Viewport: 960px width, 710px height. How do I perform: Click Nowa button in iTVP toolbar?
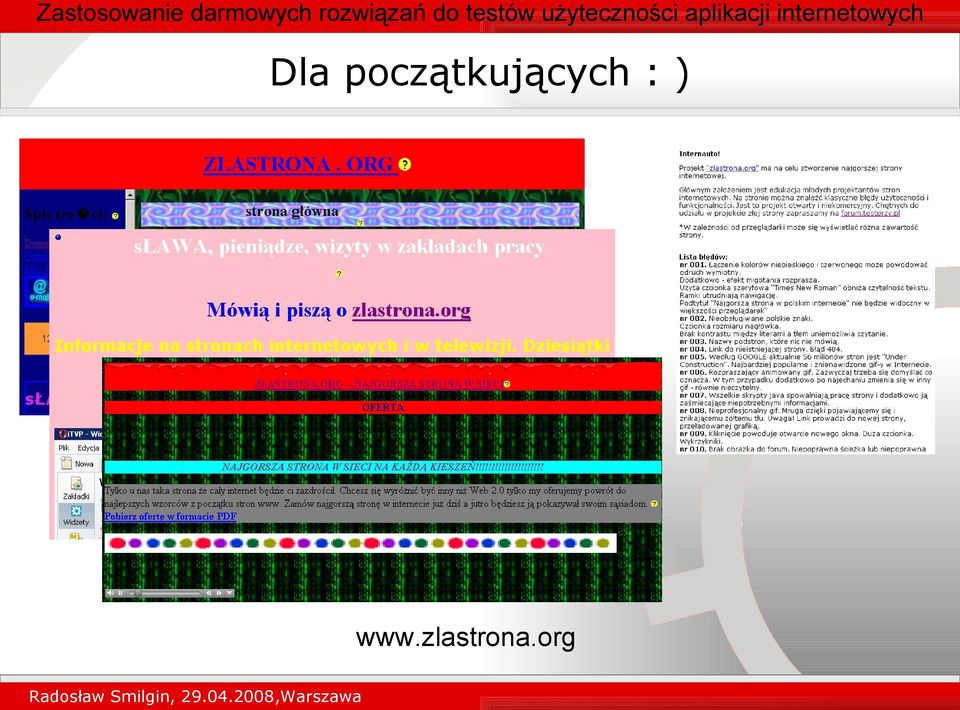[77, 463]
